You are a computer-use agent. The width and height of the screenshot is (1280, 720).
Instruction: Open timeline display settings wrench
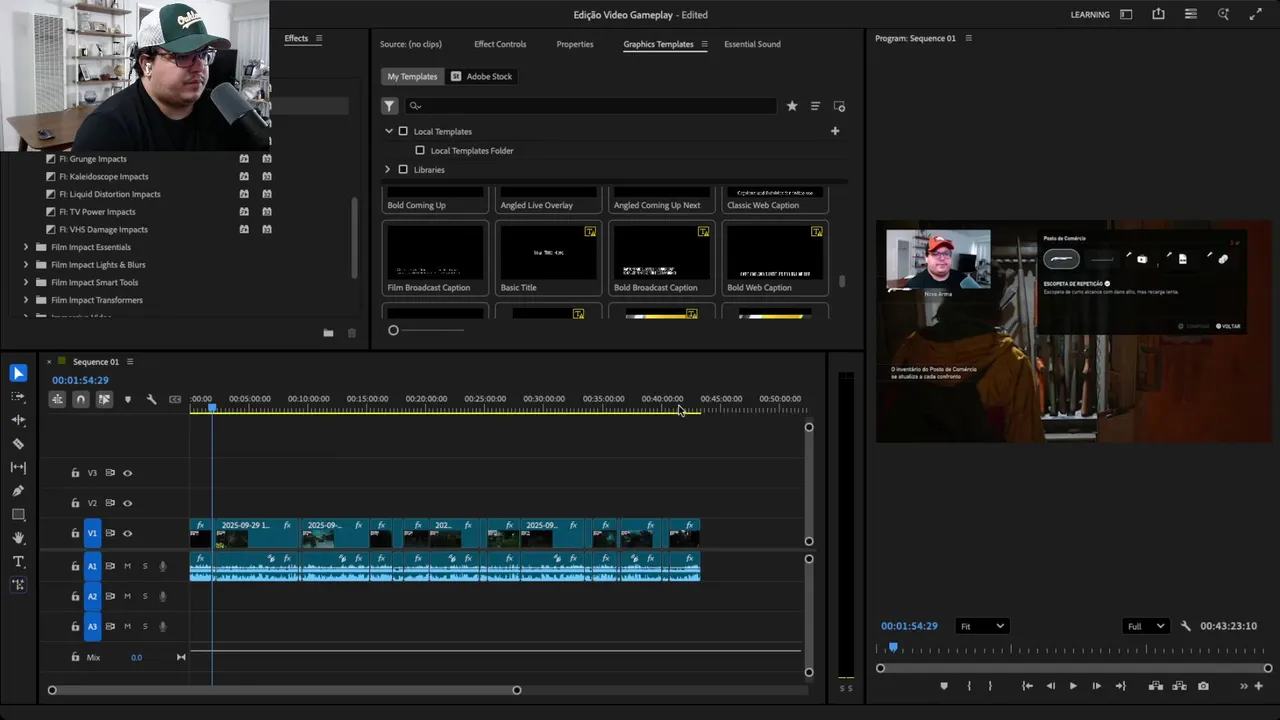point(151,399)
